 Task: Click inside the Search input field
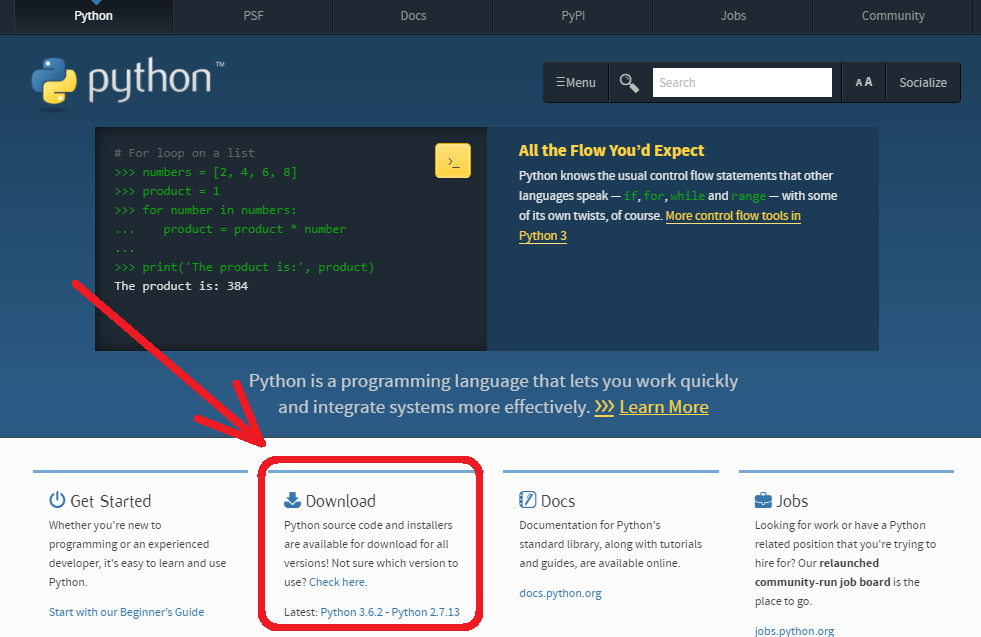coord(742,82)
